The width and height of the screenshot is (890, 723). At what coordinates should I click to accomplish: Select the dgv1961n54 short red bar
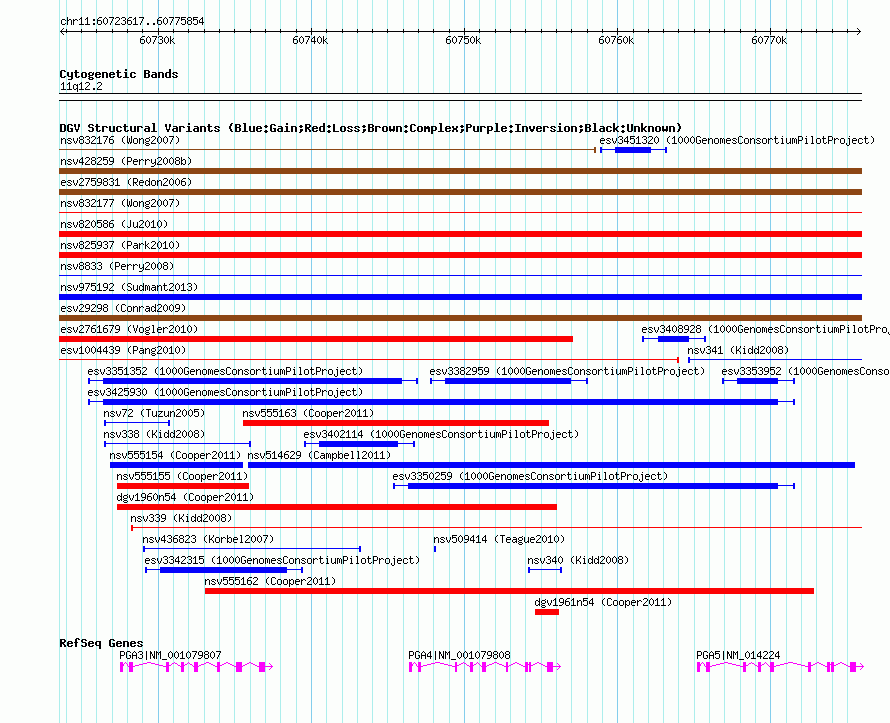(547, 612)
